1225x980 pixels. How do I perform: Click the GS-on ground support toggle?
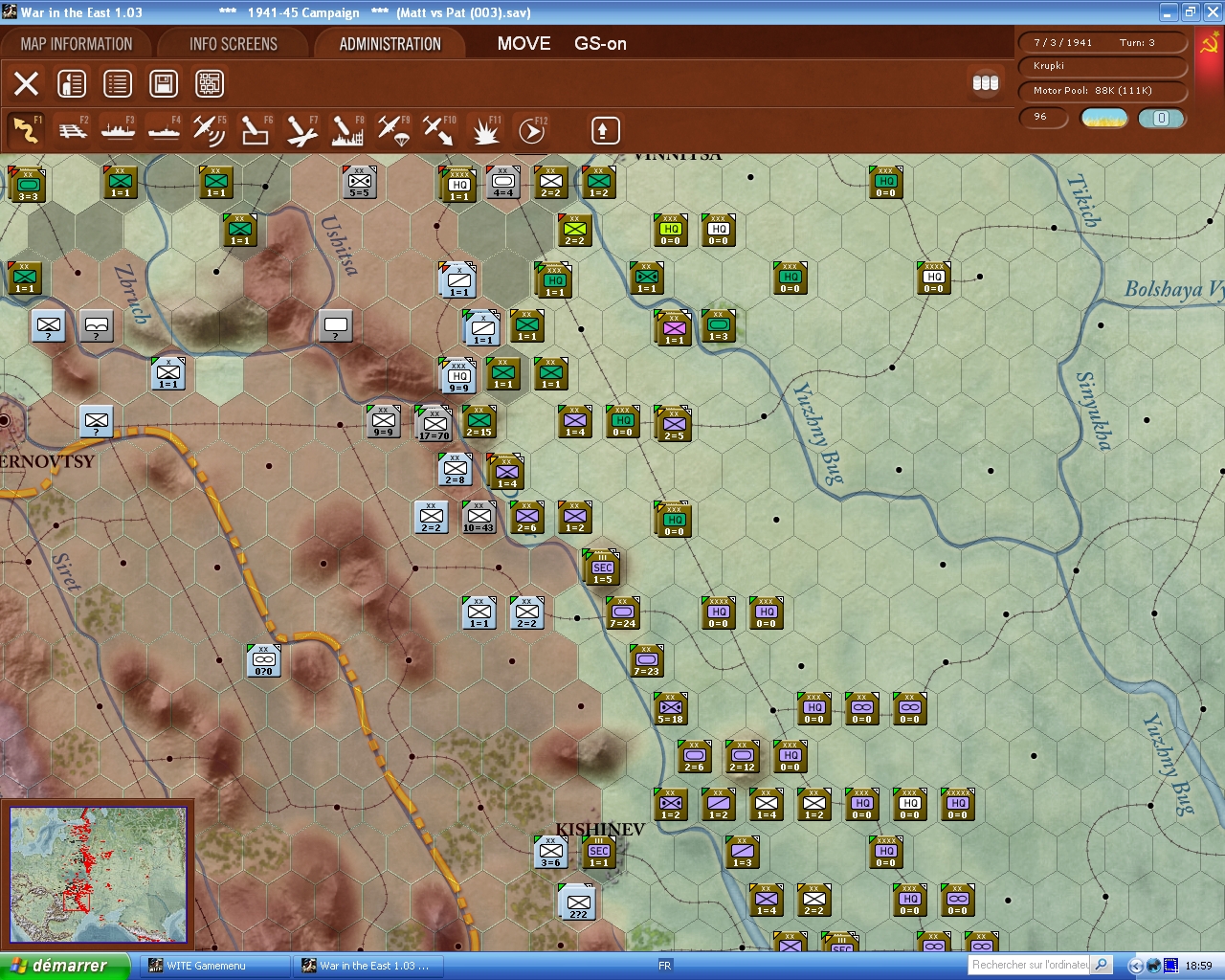pos(600,44)
